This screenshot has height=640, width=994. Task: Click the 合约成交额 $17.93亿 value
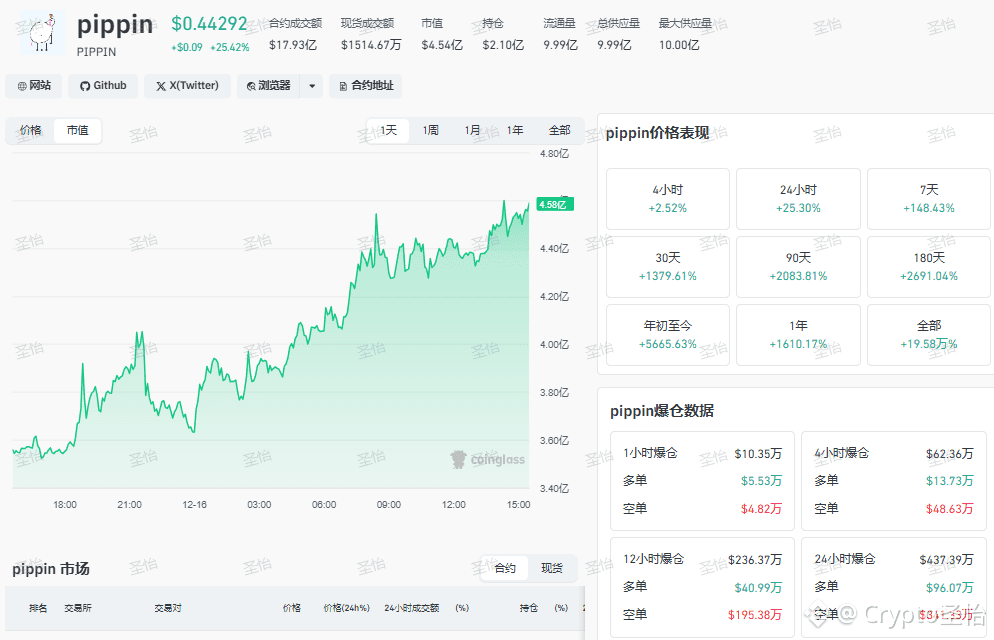pyautogui.click(x=293, y=45)
